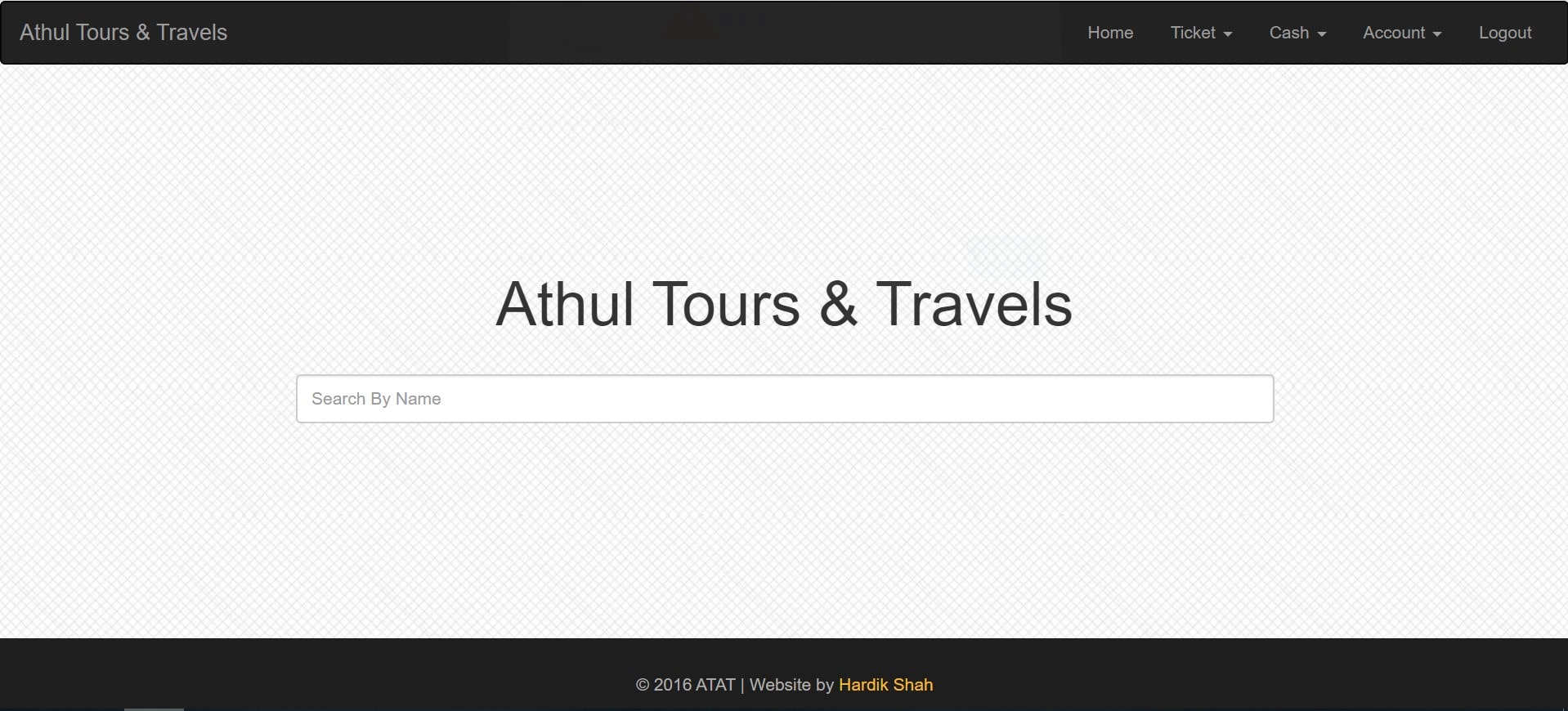Focus the Search By Name field
Viewport: 1568px width, 711px height.
click(784, 399)
